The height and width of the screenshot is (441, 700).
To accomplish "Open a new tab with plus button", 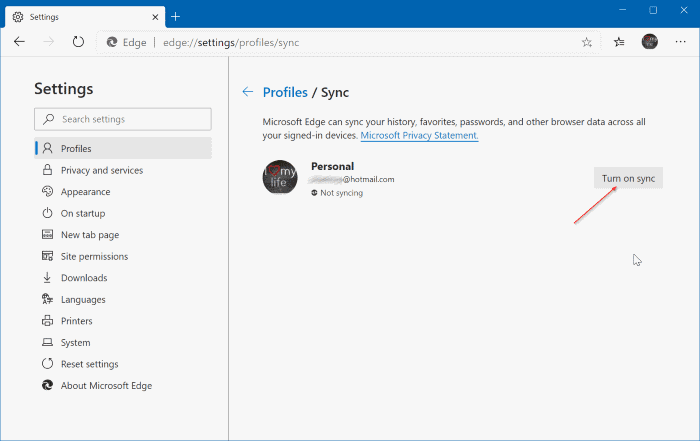I will point(176,16).
